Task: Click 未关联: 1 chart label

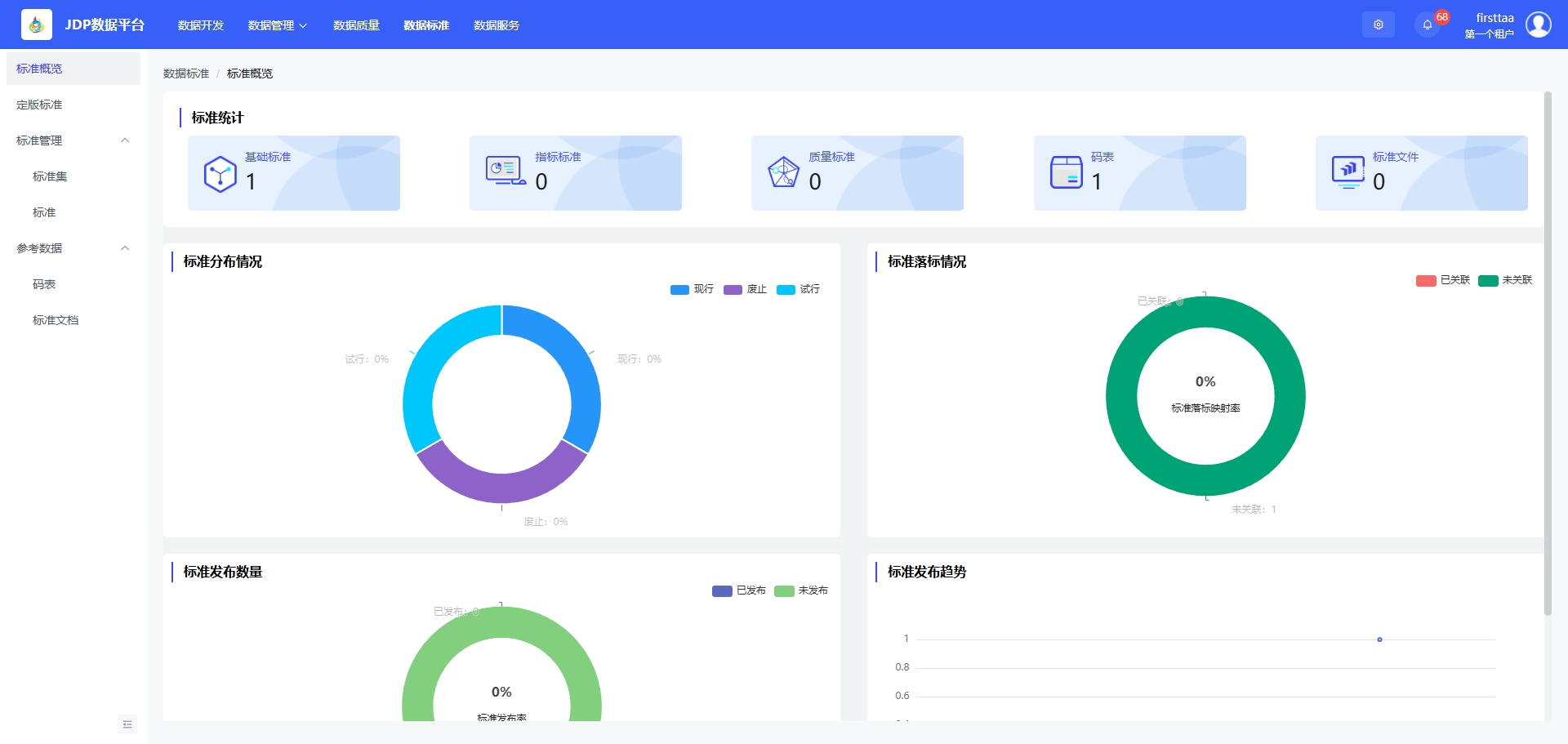Action: pos(1254,510)
